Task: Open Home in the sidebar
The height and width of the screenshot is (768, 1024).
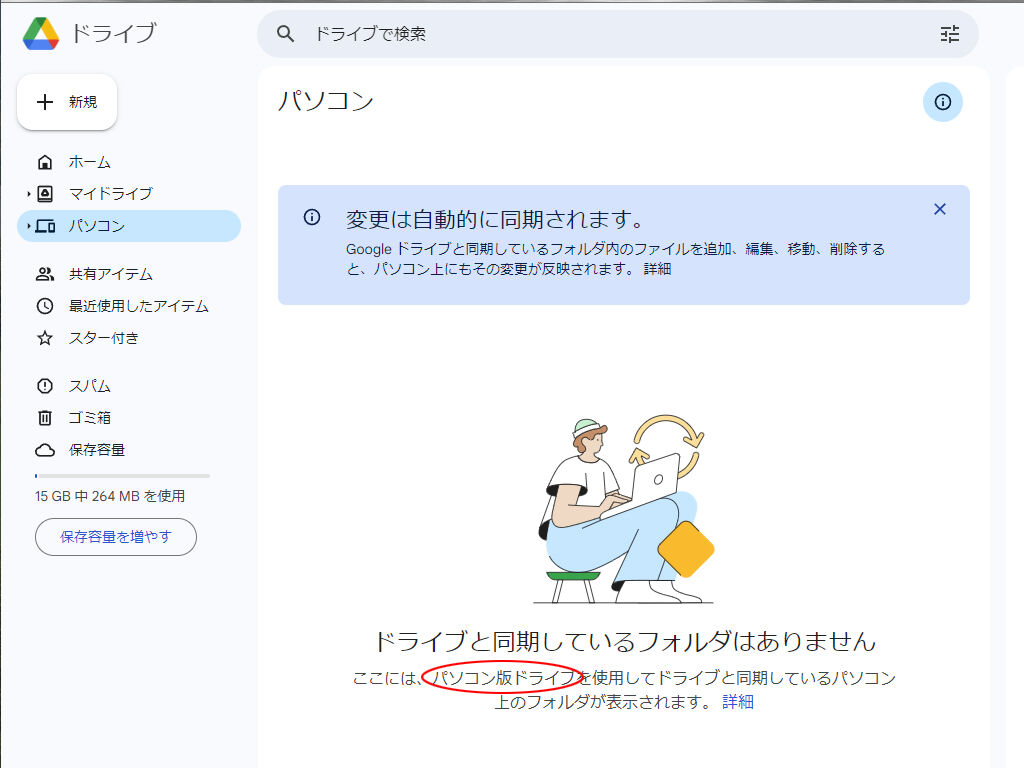Action: tap(89, 162)
